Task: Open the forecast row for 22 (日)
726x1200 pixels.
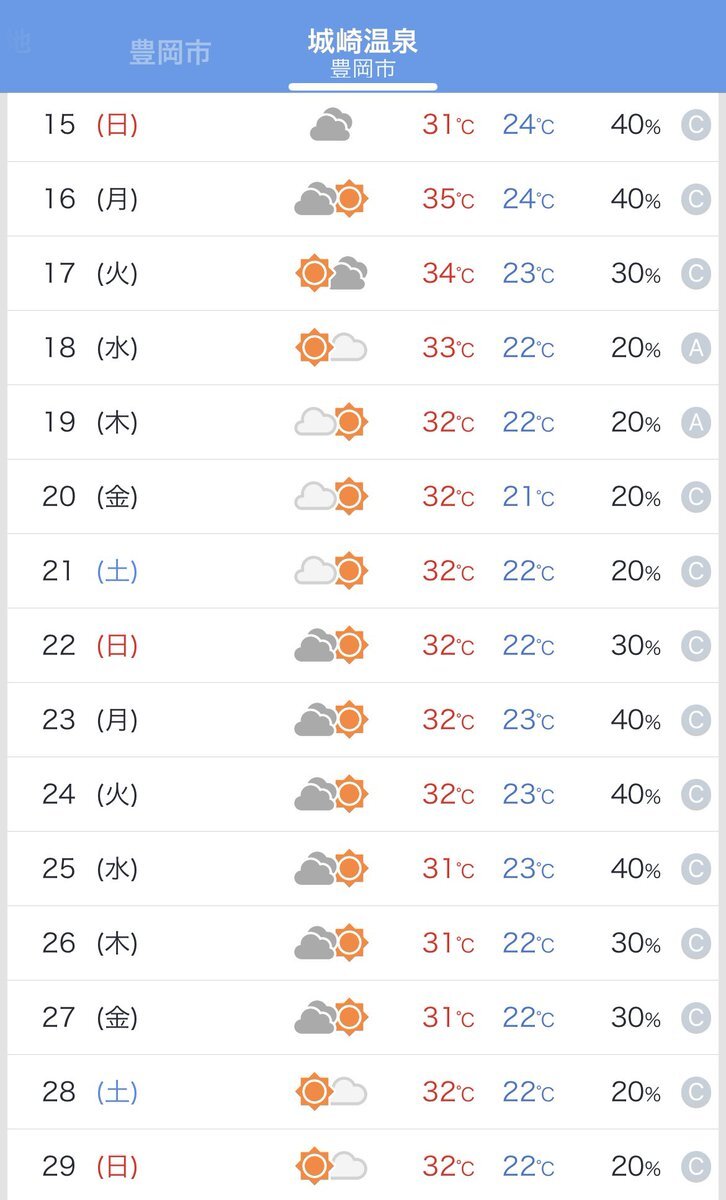Action: [363, 646]
